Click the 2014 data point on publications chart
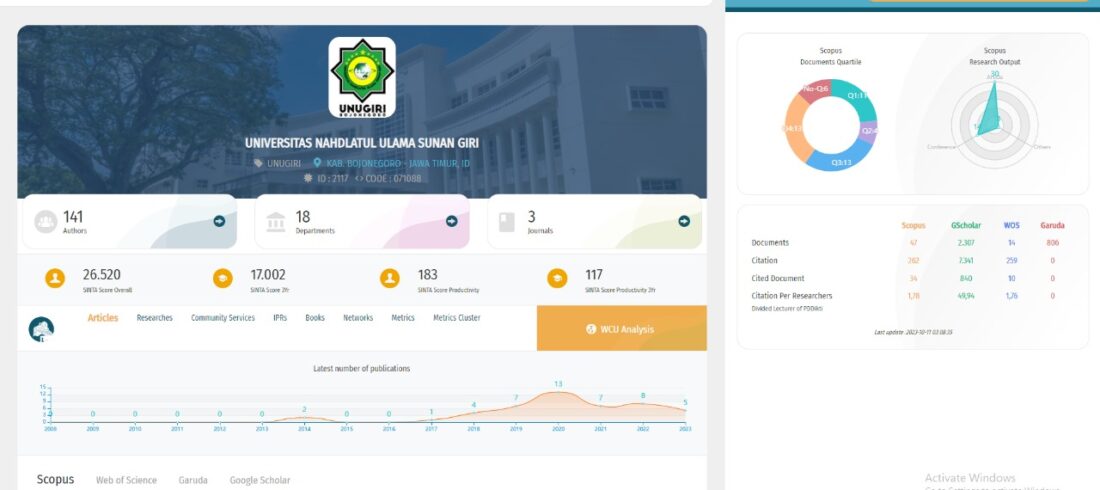 click(x=304, y=418)
